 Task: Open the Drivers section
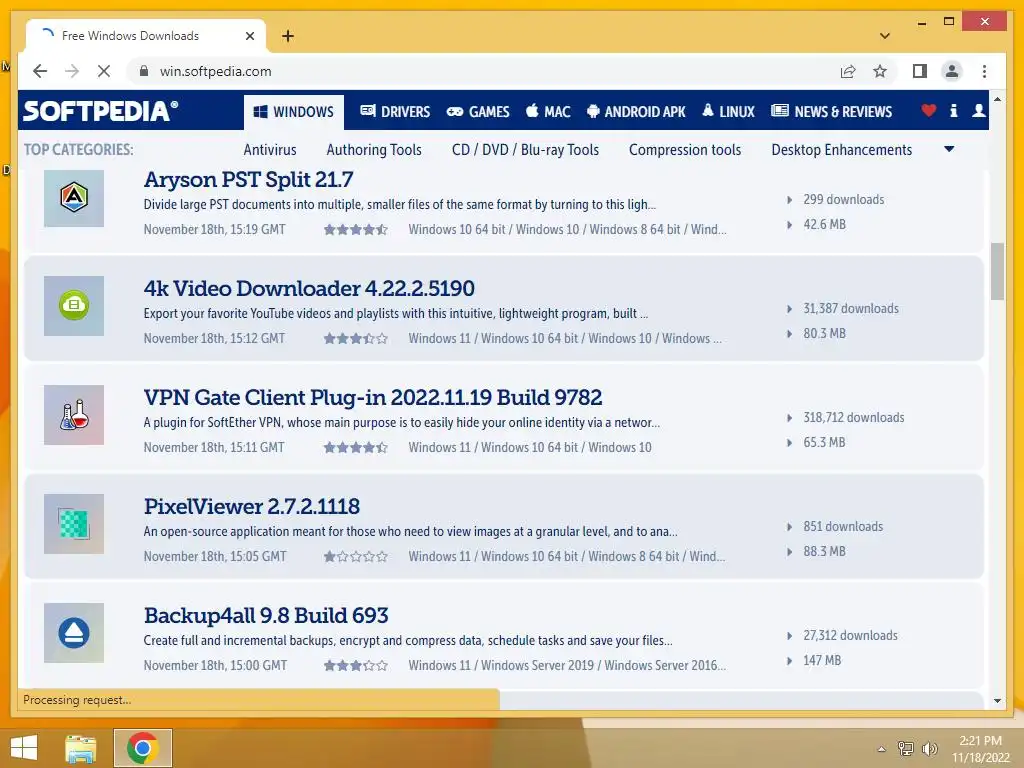pyautogui.click(x=395, y=112)
